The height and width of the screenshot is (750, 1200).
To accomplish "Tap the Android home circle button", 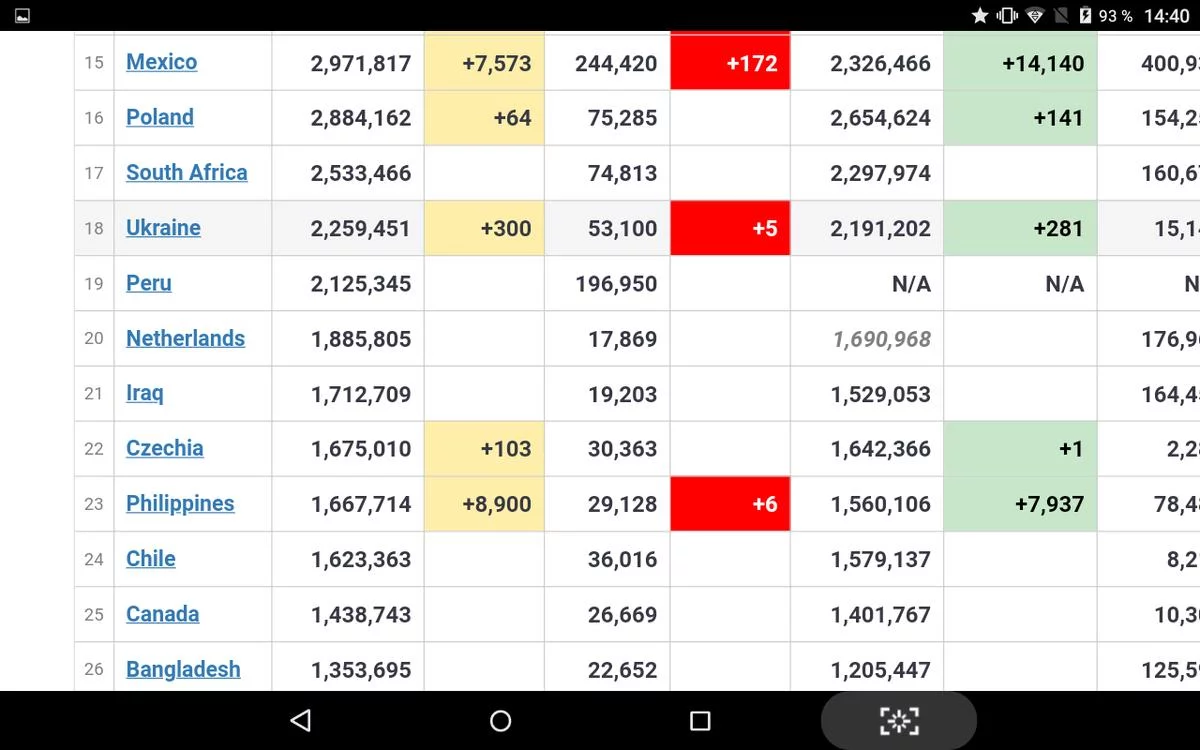I will pyautogui.click(x=501, y=720).
